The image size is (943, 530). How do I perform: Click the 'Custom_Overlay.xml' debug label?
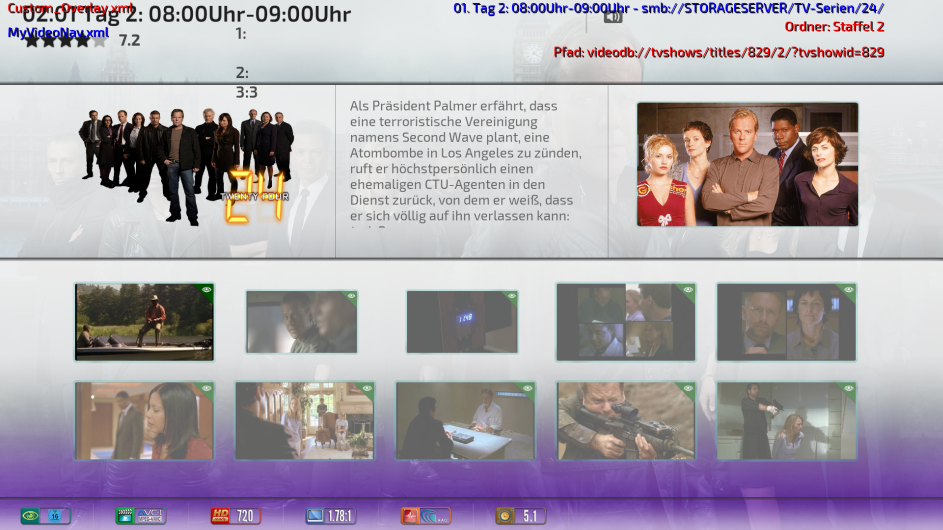point(71,8)
